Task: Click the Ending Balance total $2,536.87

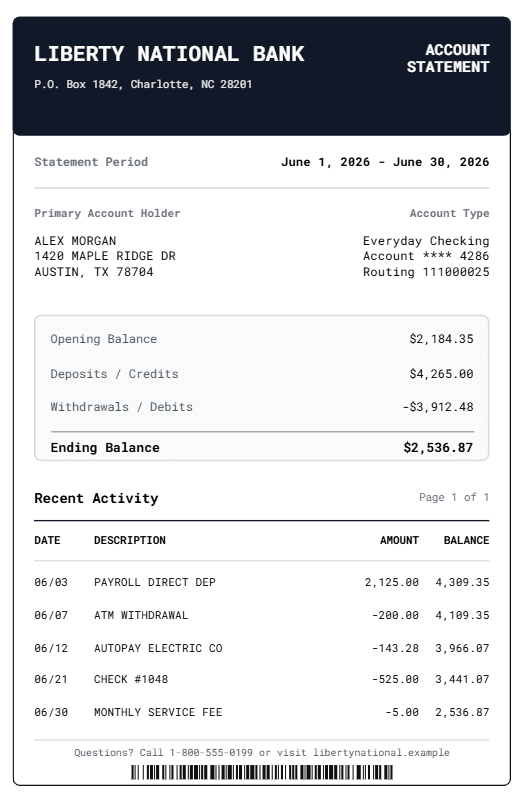Action: (x=438, y=447)
